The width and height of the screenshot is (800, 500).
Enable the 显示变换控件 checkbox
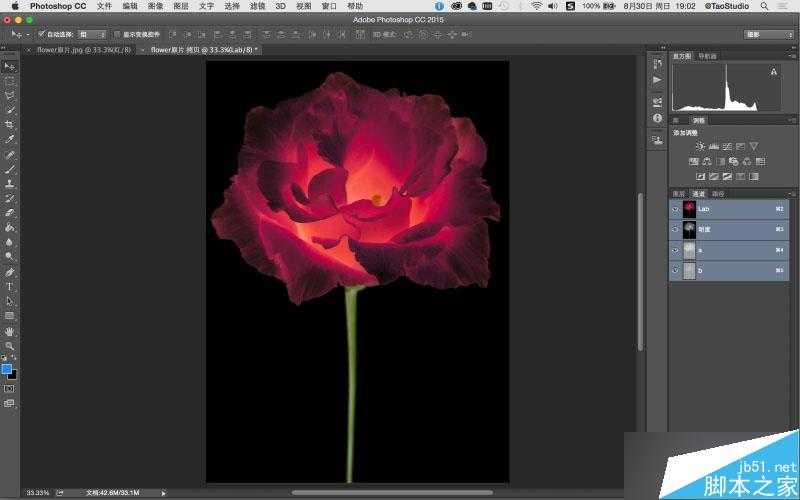(x=116, y=34)
